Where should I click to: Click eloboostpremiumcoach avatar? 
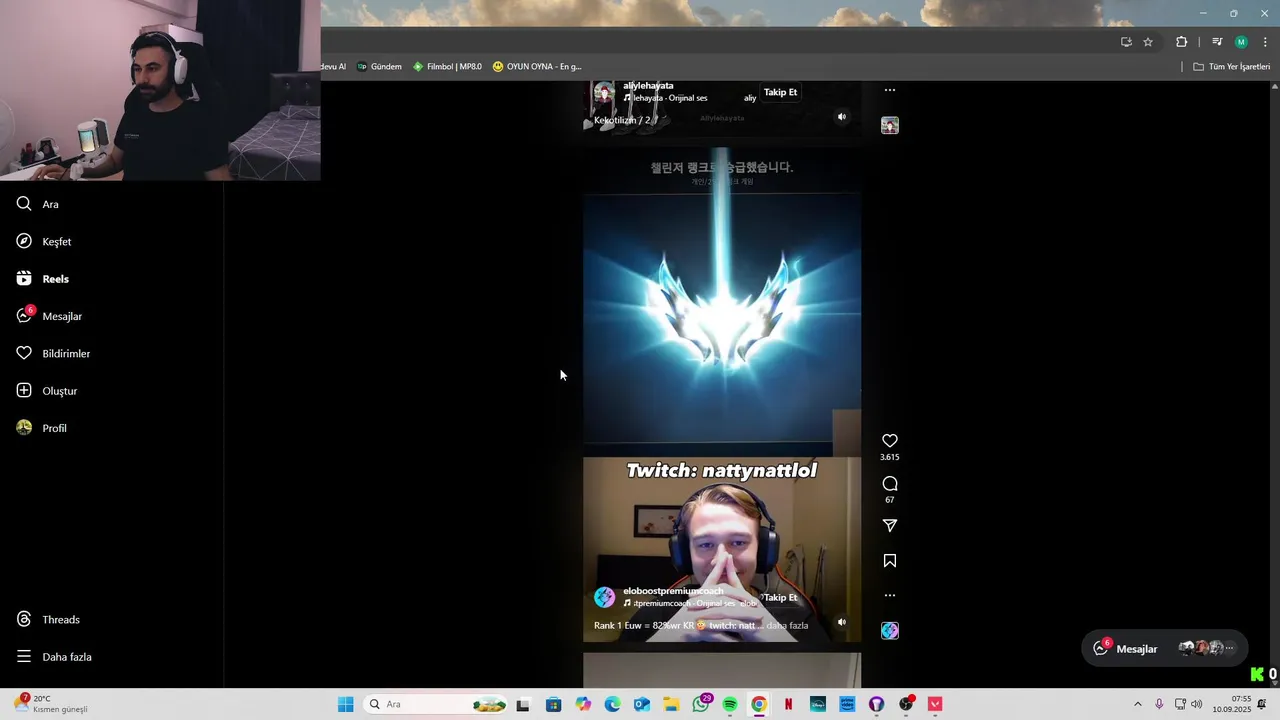(604, 597)
